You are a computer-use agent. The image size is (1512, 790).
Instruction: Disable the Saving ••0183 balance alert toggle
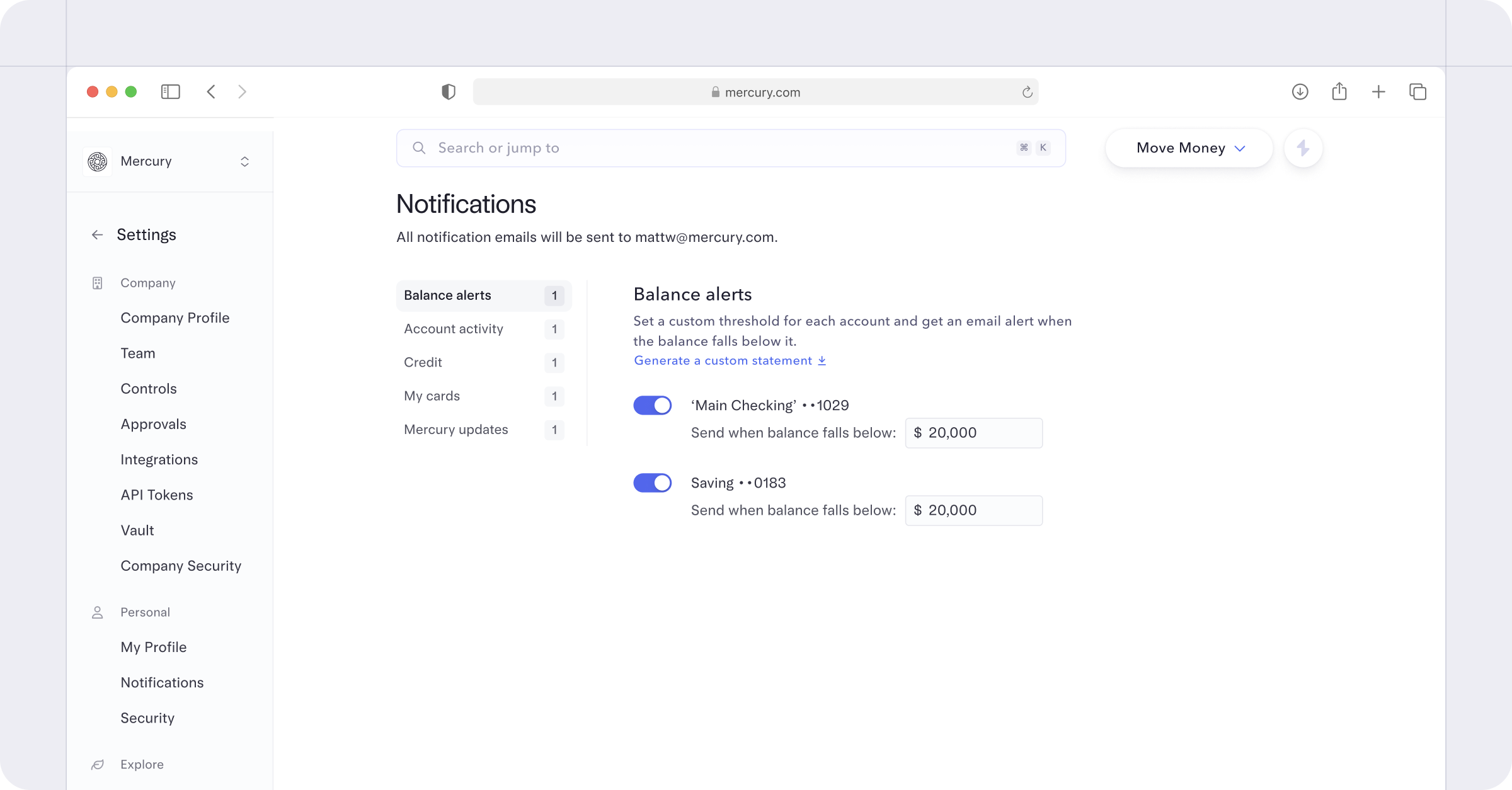coord(653,483)
